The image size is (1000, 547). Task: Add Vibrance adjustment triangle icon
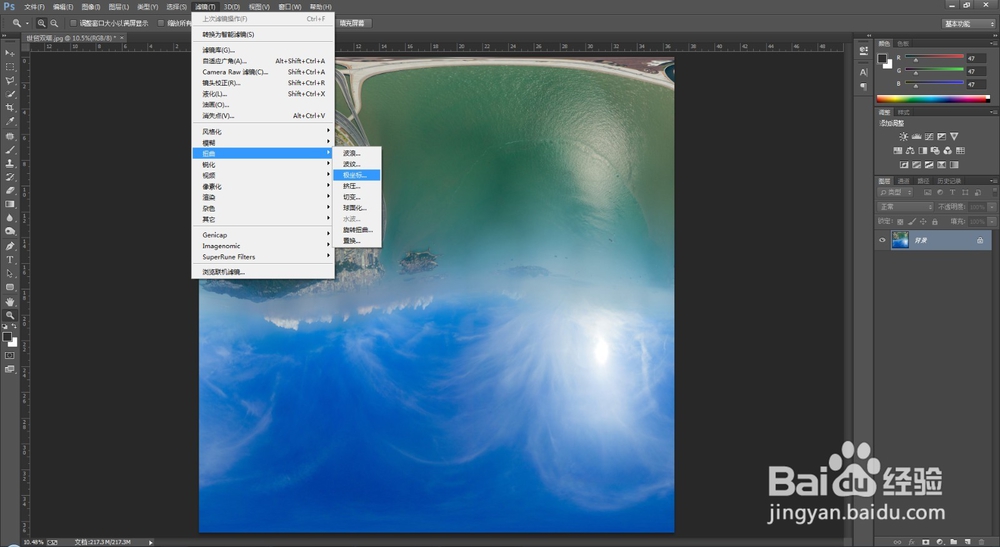(x=954, y=136)
